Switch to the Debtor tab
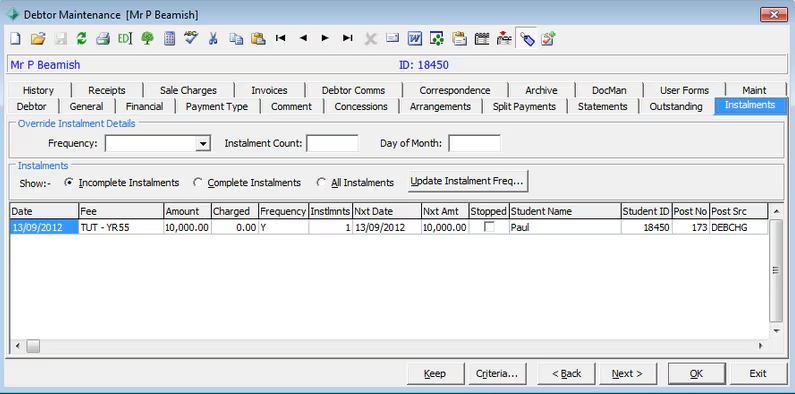 31,106
